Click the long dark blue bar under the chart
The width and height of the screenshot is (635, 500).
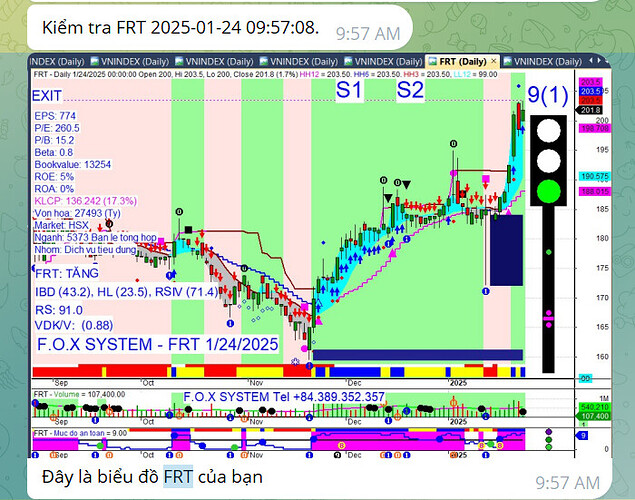tap(418, 355)
